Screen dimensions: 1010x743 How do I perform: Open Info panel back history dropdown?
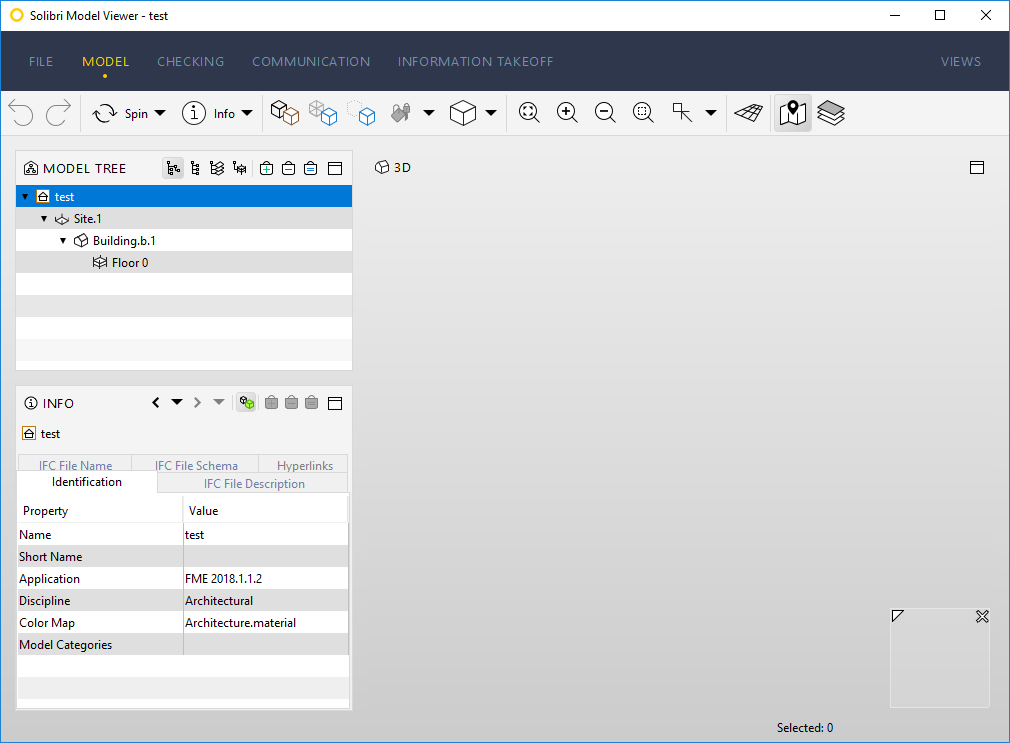click(176, 402)
